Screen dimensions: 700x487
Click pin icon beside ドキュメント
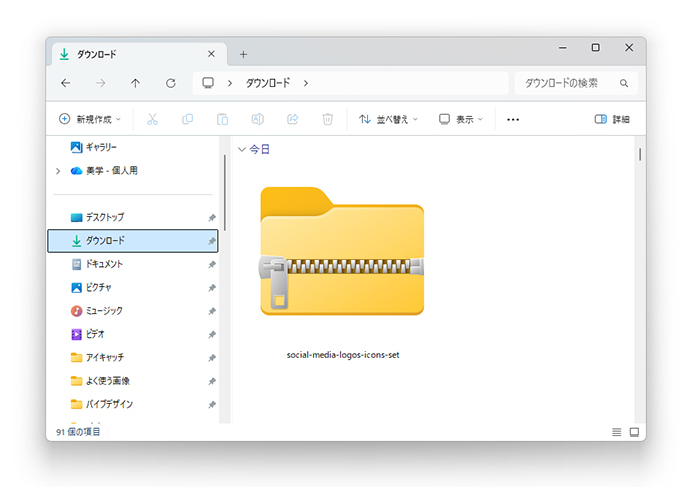(x=212, y=264)
